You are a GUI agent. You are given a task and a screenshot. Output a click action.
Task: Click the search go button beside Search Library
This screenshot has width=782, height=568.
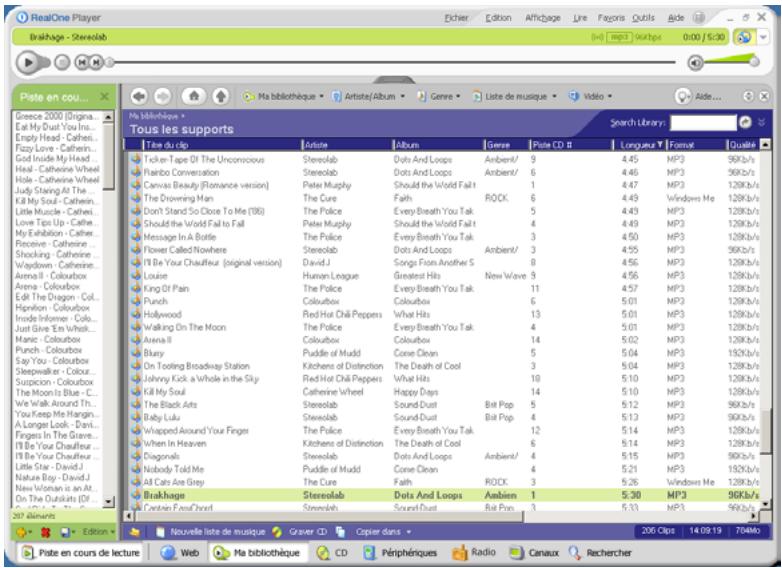[x=746, y=123]
